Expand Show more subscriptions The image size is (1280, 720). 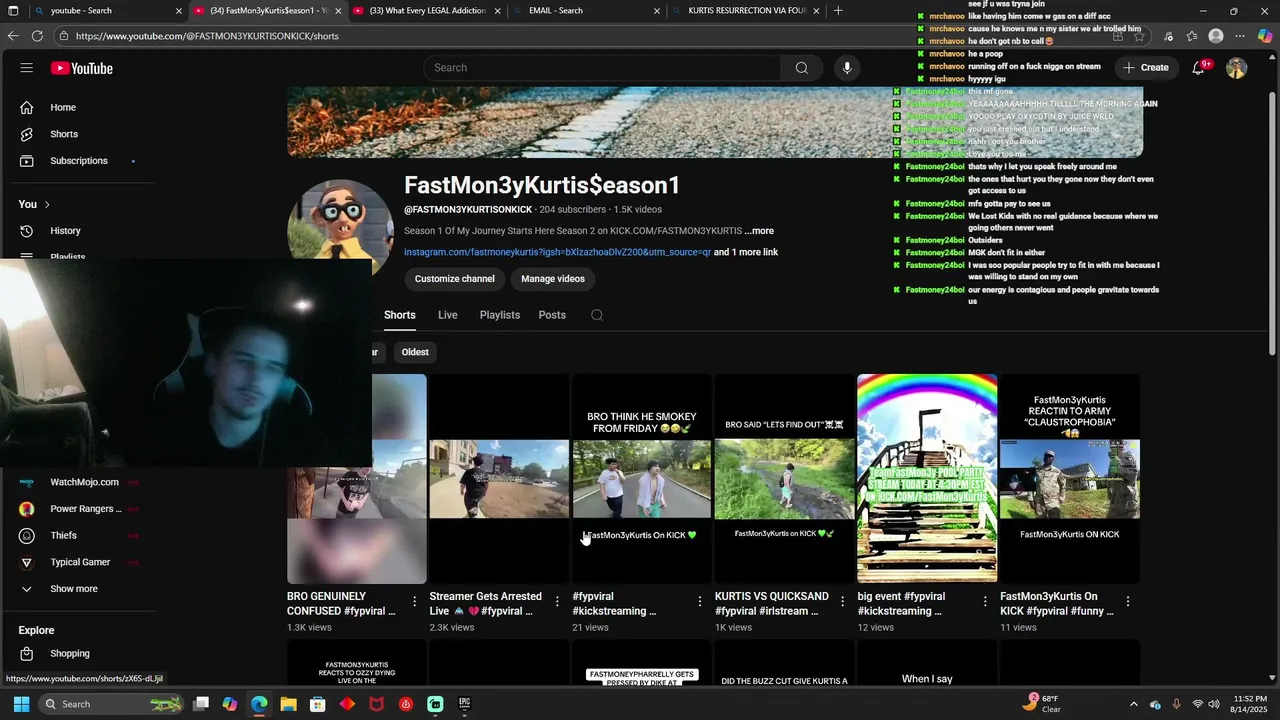pos(74,589)
